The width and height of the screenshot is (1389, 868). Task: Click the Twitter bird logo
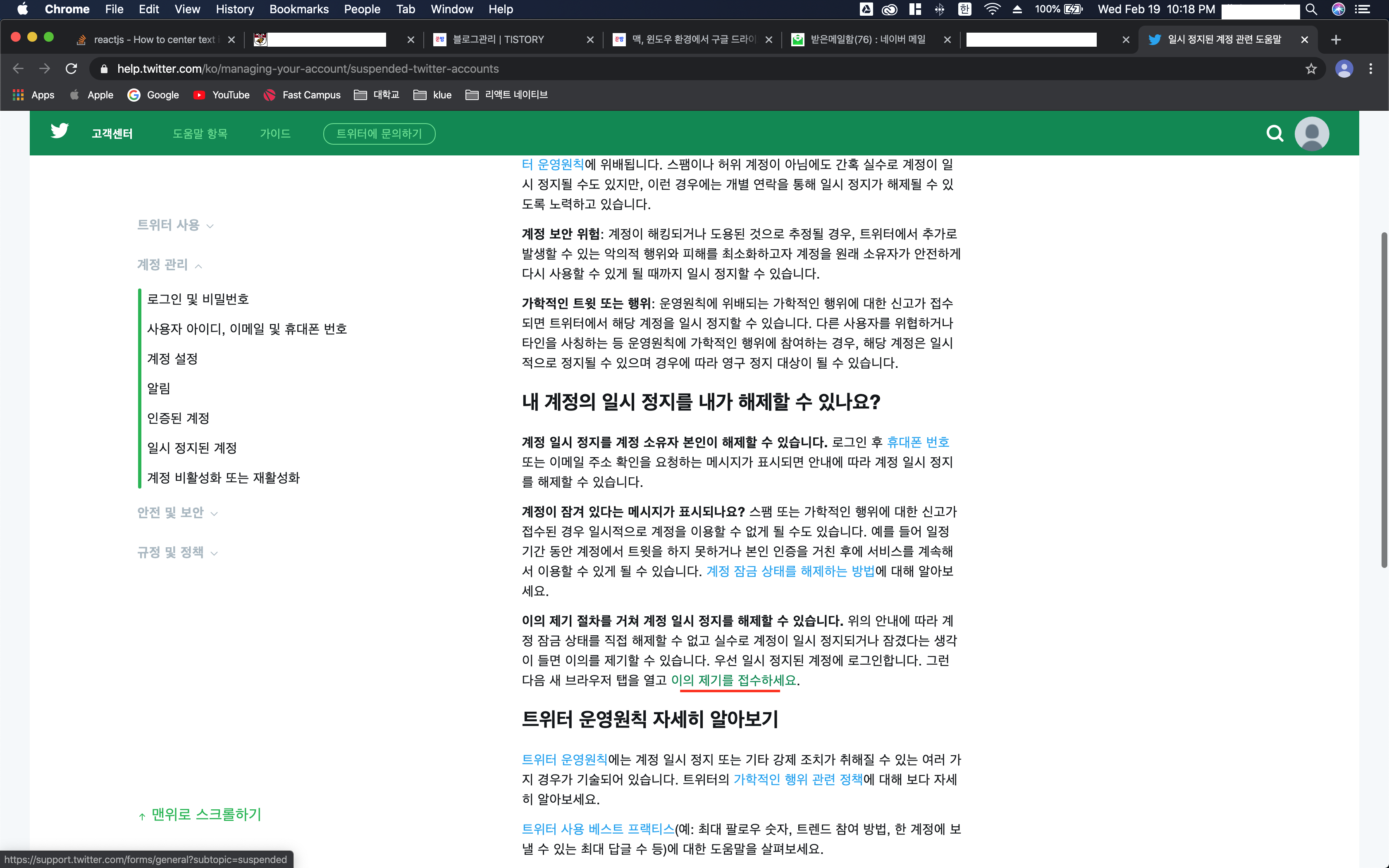click(x=59, y=131)
